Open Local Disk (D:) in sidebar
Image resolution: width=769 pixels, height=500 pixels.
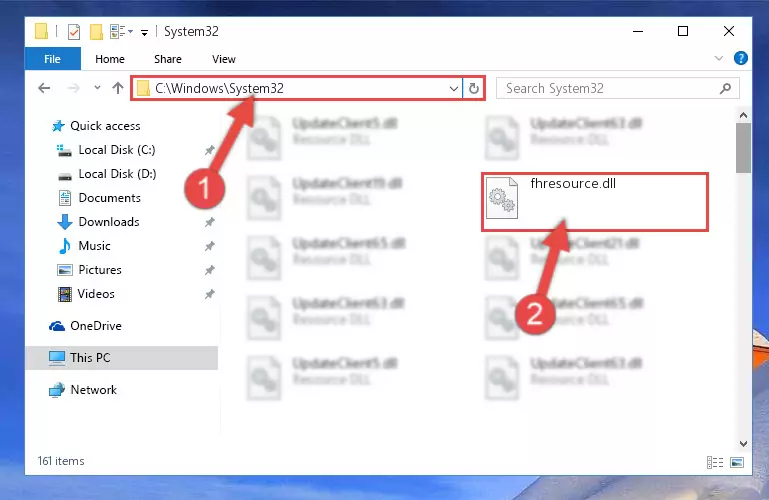pyautogui.click(x=117, y=174)
